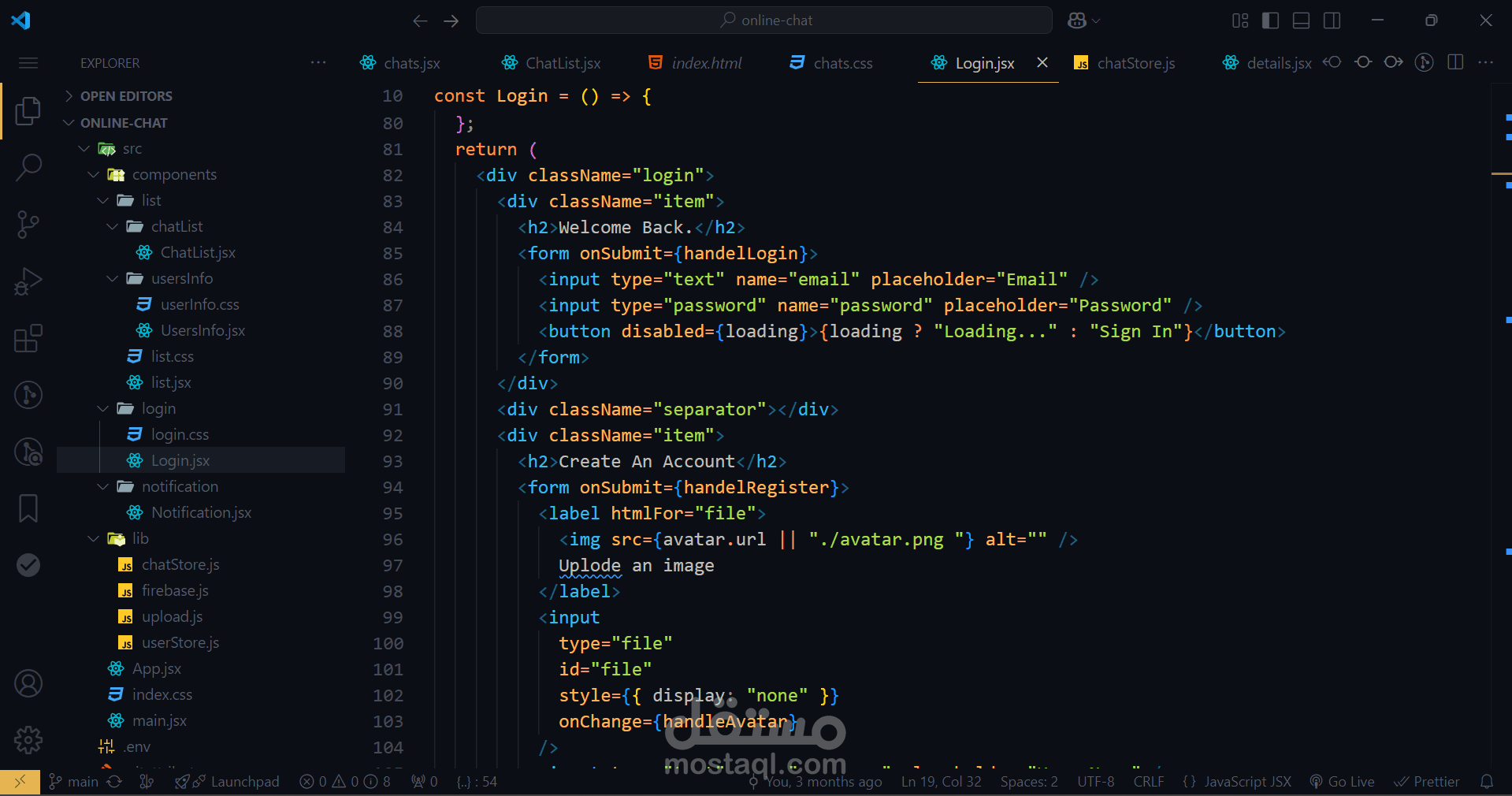Open the Copilot dropdown chevron
The image size is (1512, 796).
click(x=1096, y=20)
